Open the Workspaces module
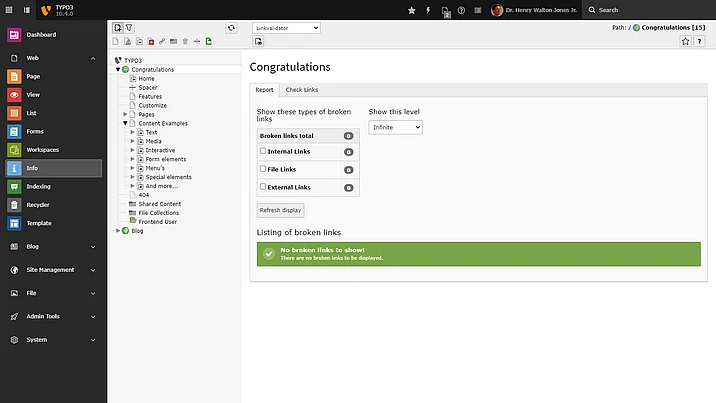 (x=42, y=150)
